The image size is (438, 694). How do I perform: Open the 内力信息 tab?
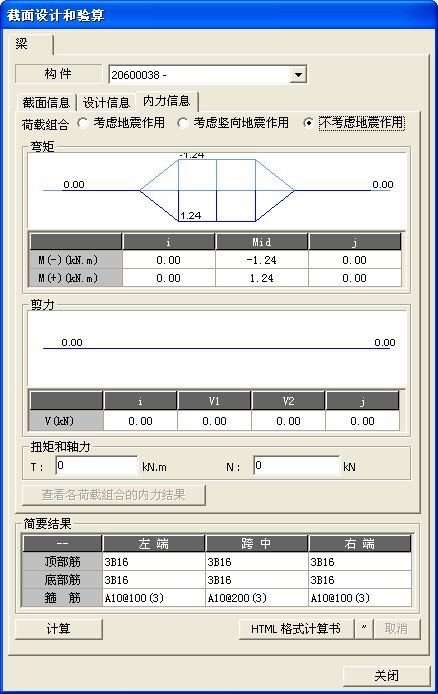[166, 101]
